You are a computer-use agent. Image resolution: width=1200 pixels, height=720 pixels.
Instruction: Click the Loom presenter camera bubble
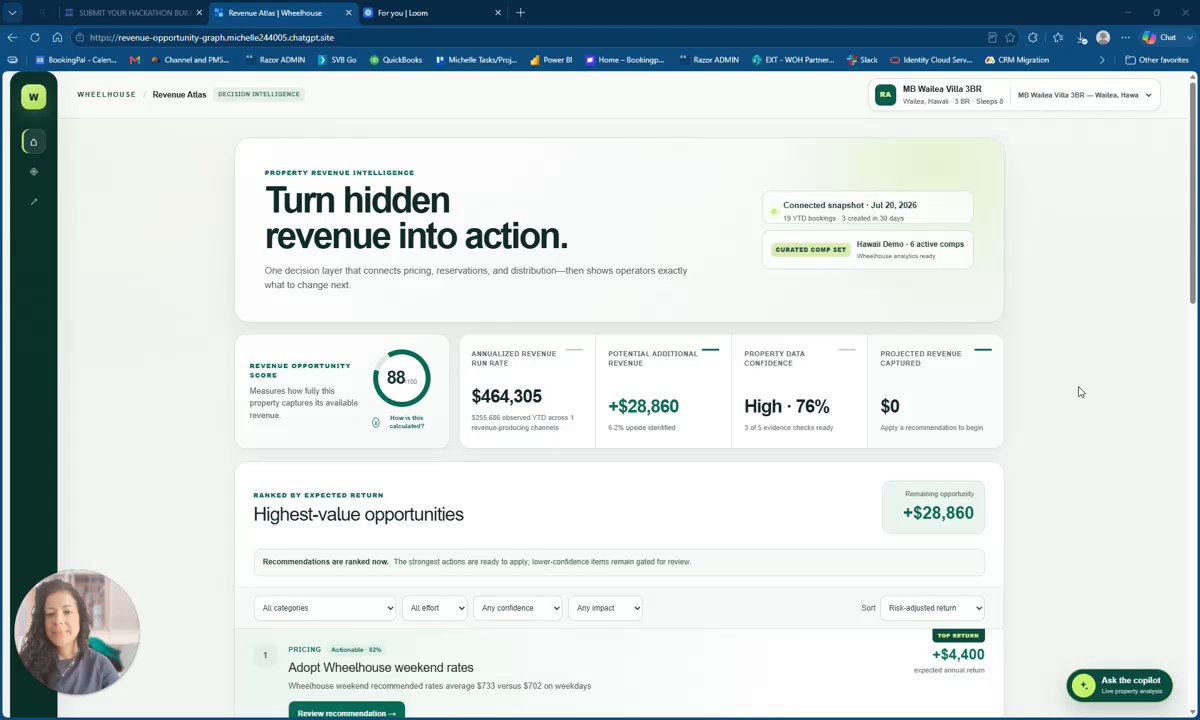(76, 632)
